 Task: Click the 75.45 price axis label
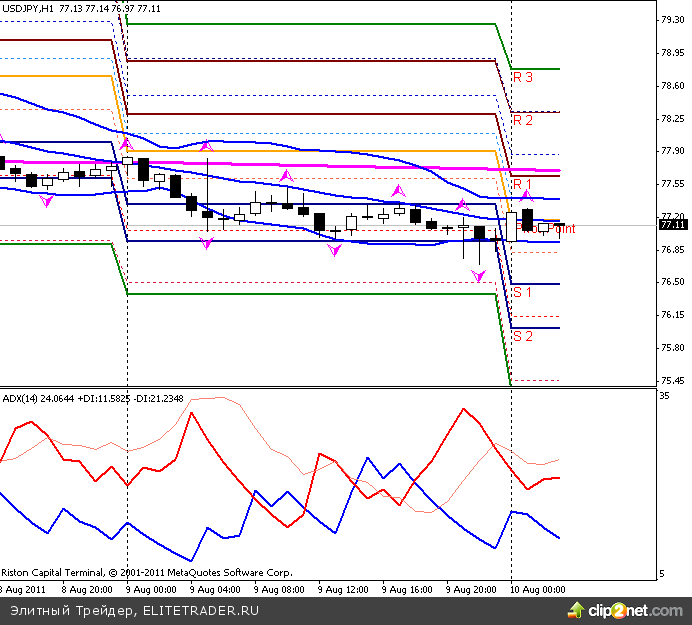(x=671, y=381)
